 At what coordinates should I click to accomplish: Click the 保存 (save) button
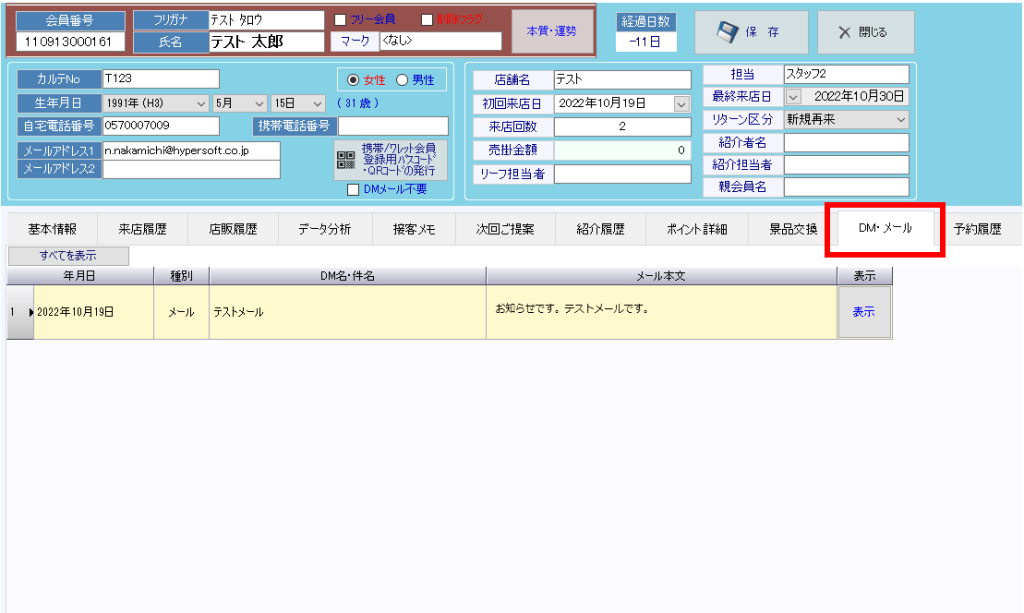(751, 32)
